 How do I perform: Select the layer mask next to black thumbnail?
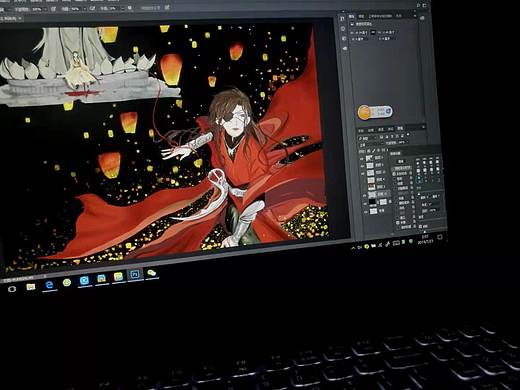click(383, 202)
